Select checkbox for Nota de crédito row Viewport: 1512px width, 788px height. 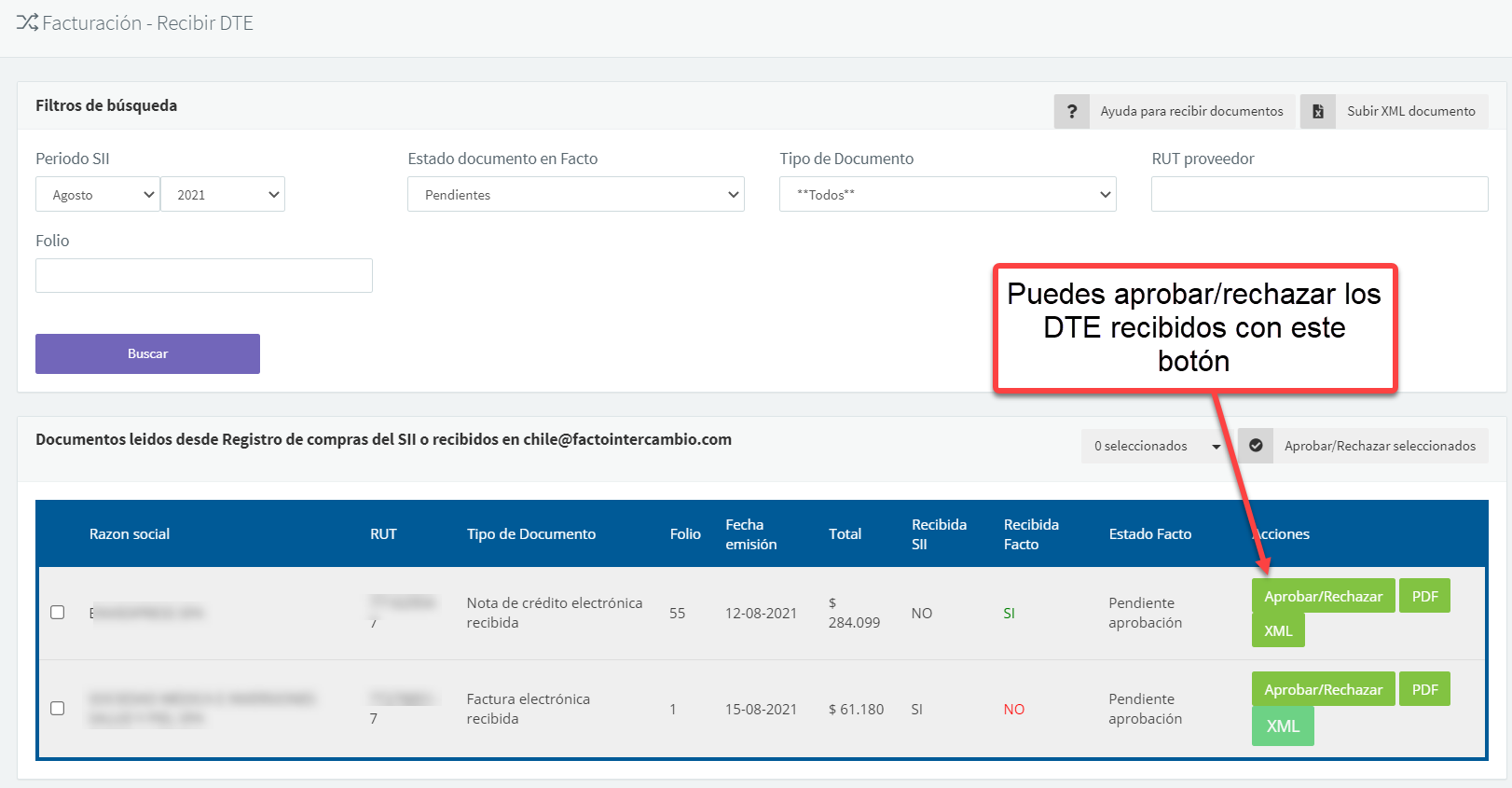(58, 613)
